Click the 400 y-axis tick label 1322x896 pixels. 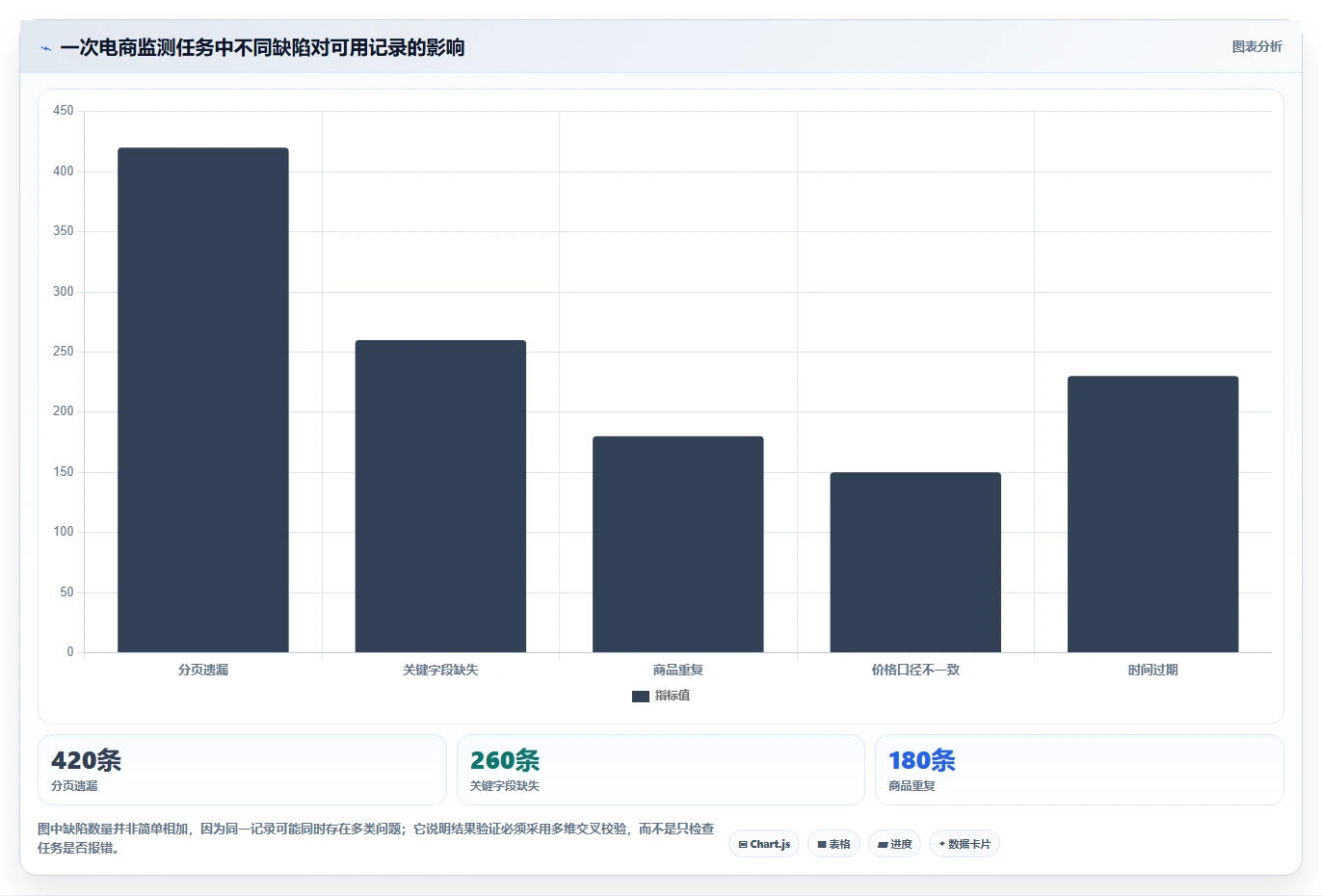coord(63,171)
